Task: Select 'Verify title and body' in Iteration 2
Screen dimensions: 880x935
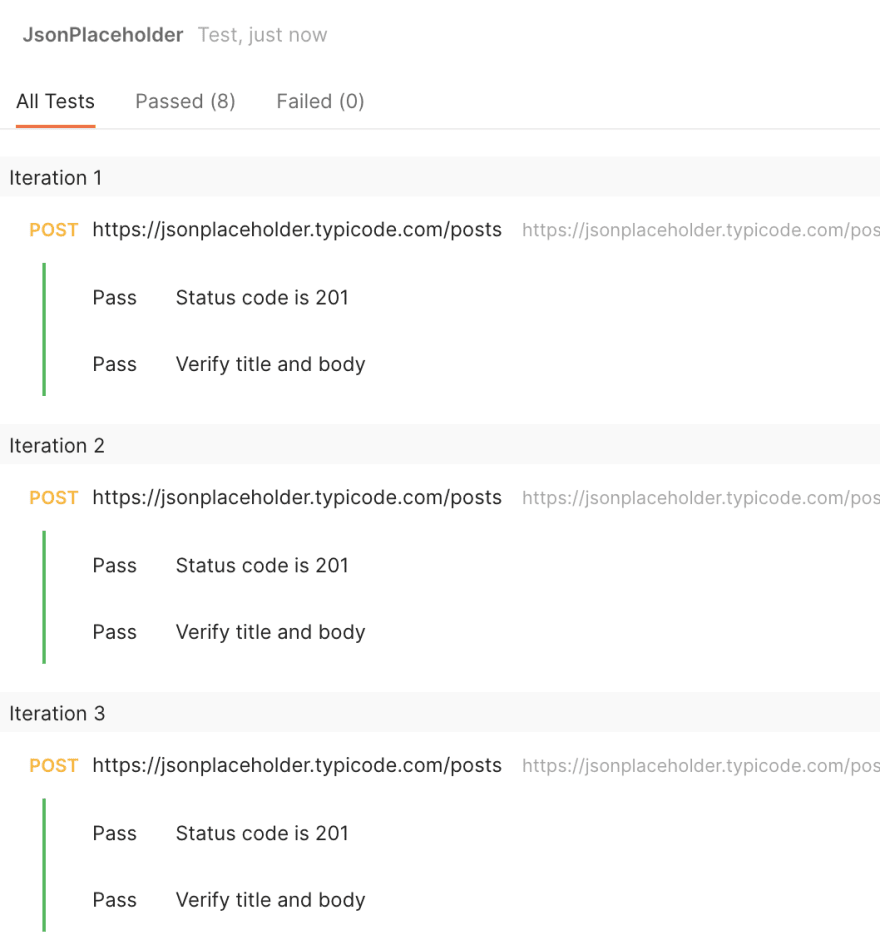Action: pos(270,632)
